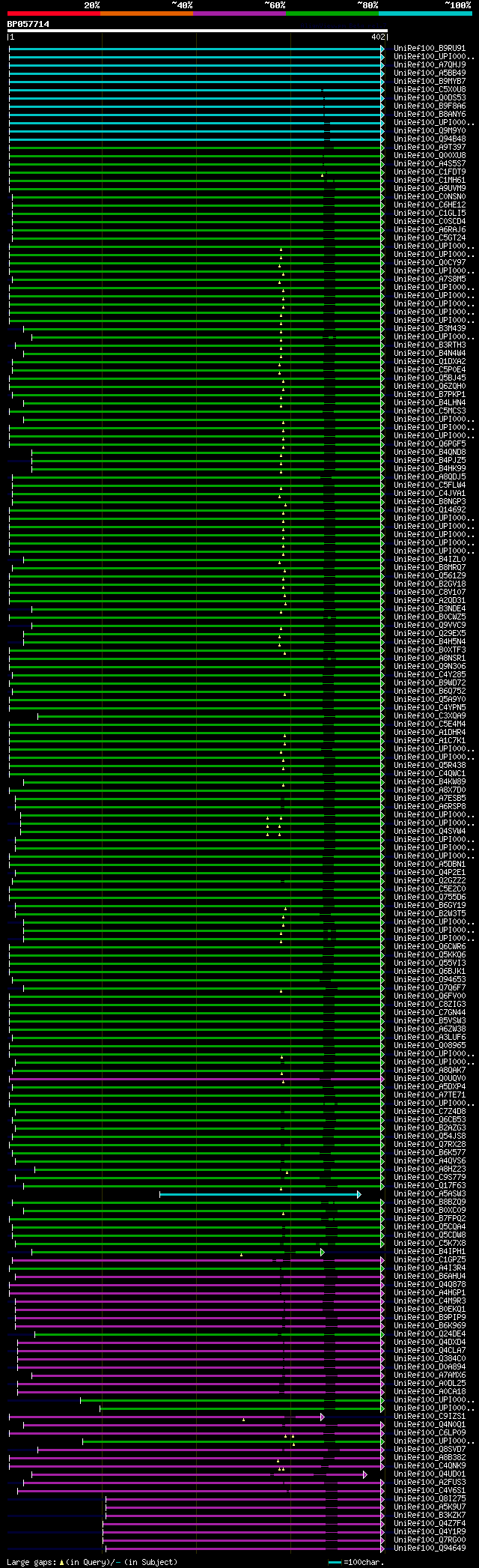
Task: Click label UniRef100_A9T397
Action: coord(430,148)
